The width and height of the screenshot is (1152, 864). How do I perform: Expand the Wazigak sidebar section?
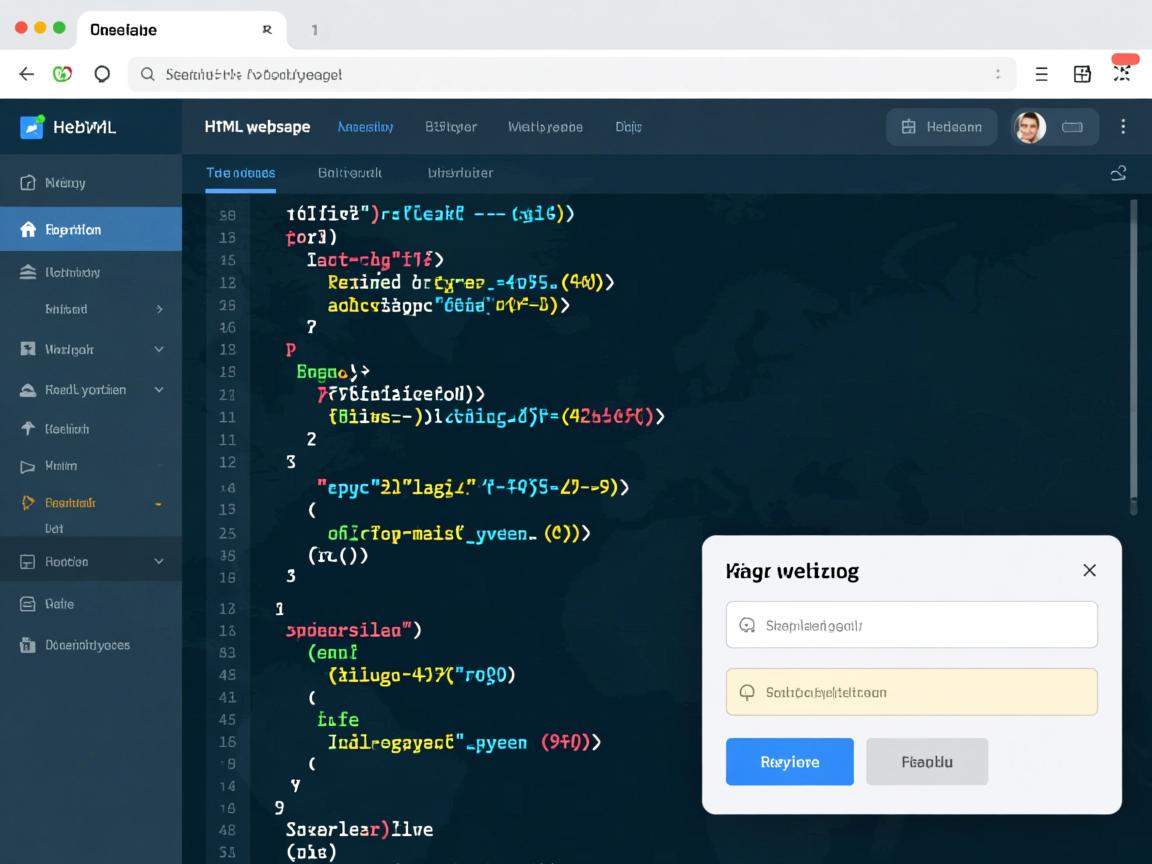(x=158, y=350)
